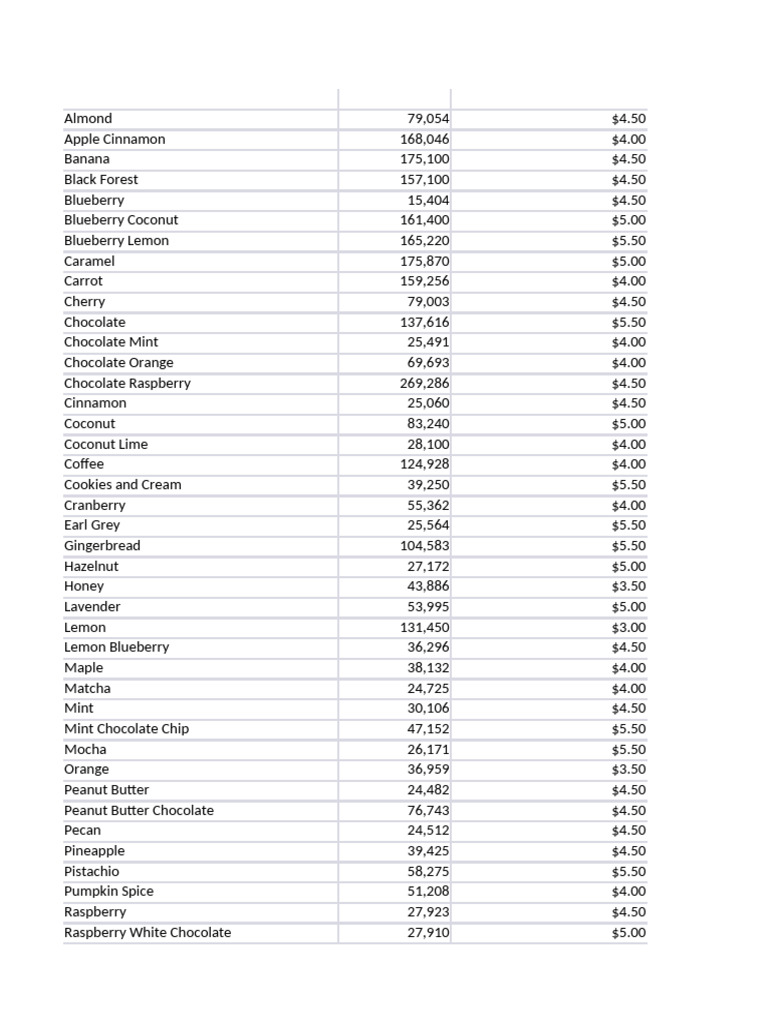
Task: Click the 58,275 Pistachio quantity
Action: [x=428, y=871]
